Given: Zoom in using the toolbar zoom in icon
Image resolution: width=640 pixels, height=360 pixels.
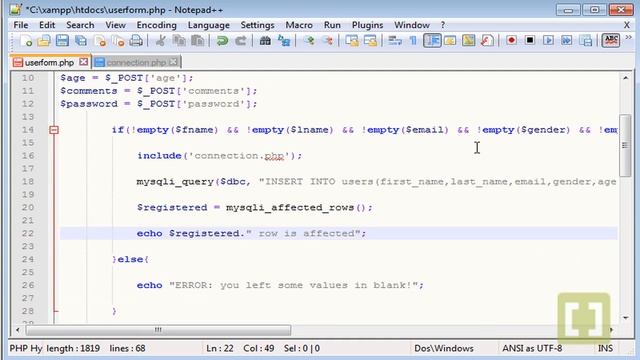Looking at the screenshot, I should click(x=309, y=41).
